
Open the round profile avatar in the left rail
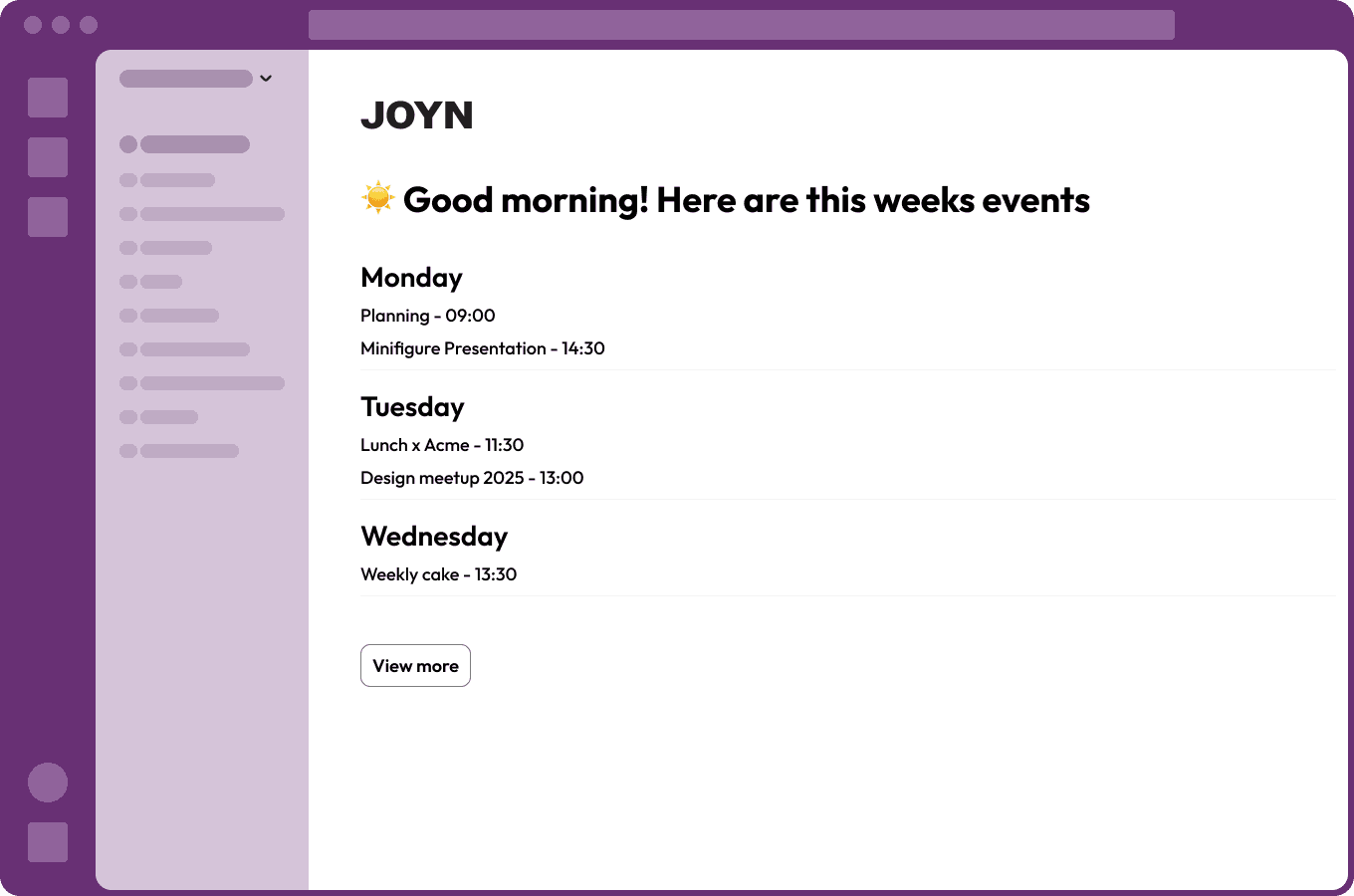pos(48,783)
